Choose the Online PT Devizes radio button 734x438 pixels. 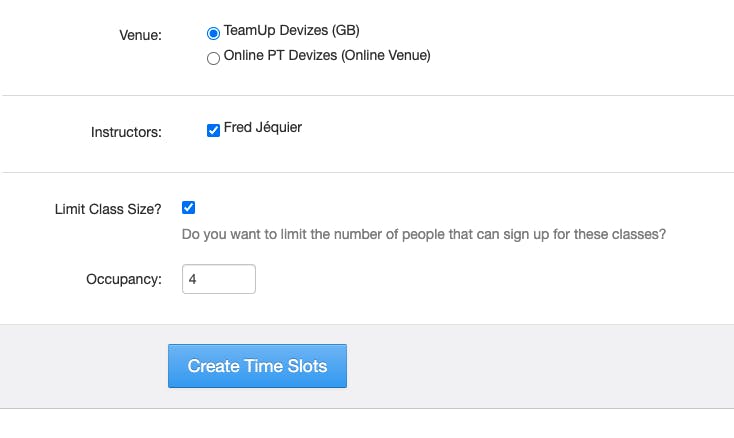pos(213,58)
